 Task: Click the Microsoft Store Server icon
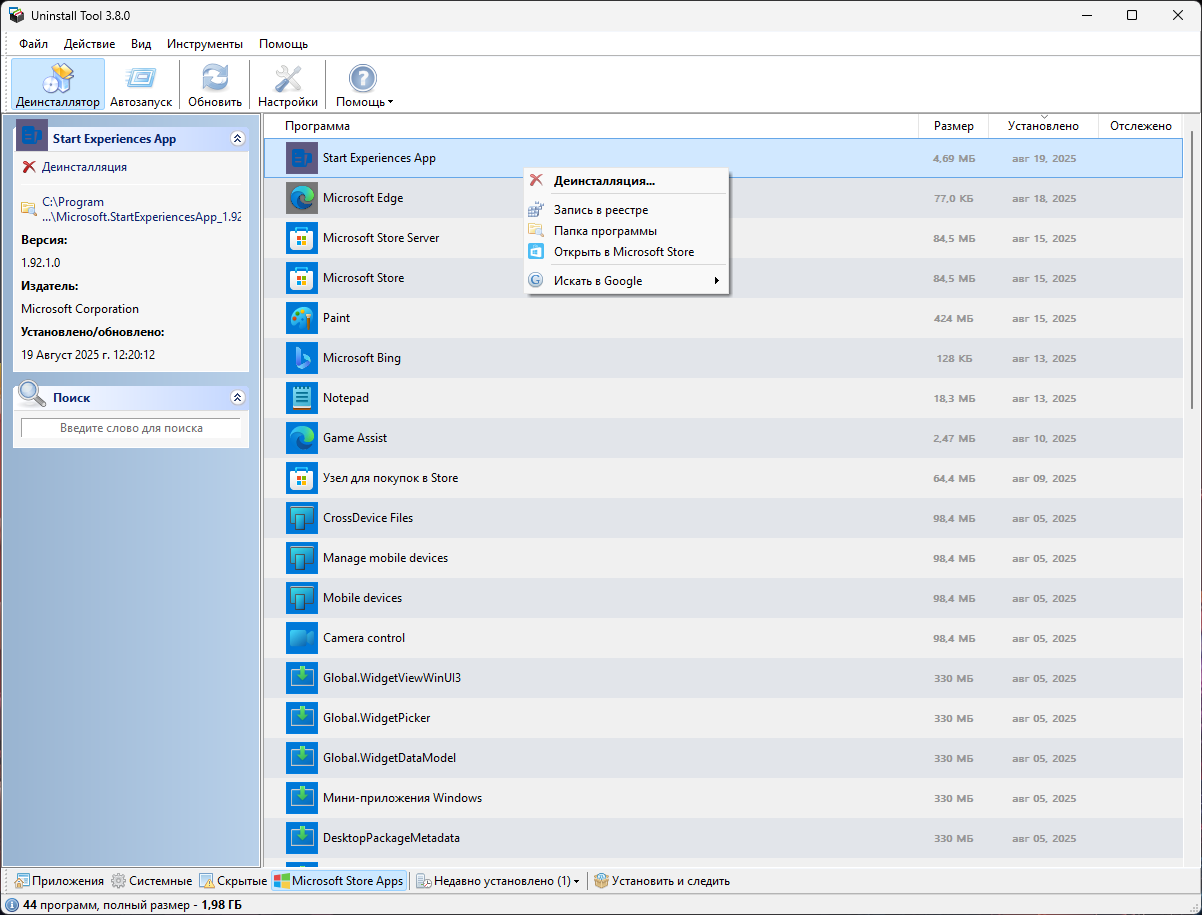click(302, 238)
